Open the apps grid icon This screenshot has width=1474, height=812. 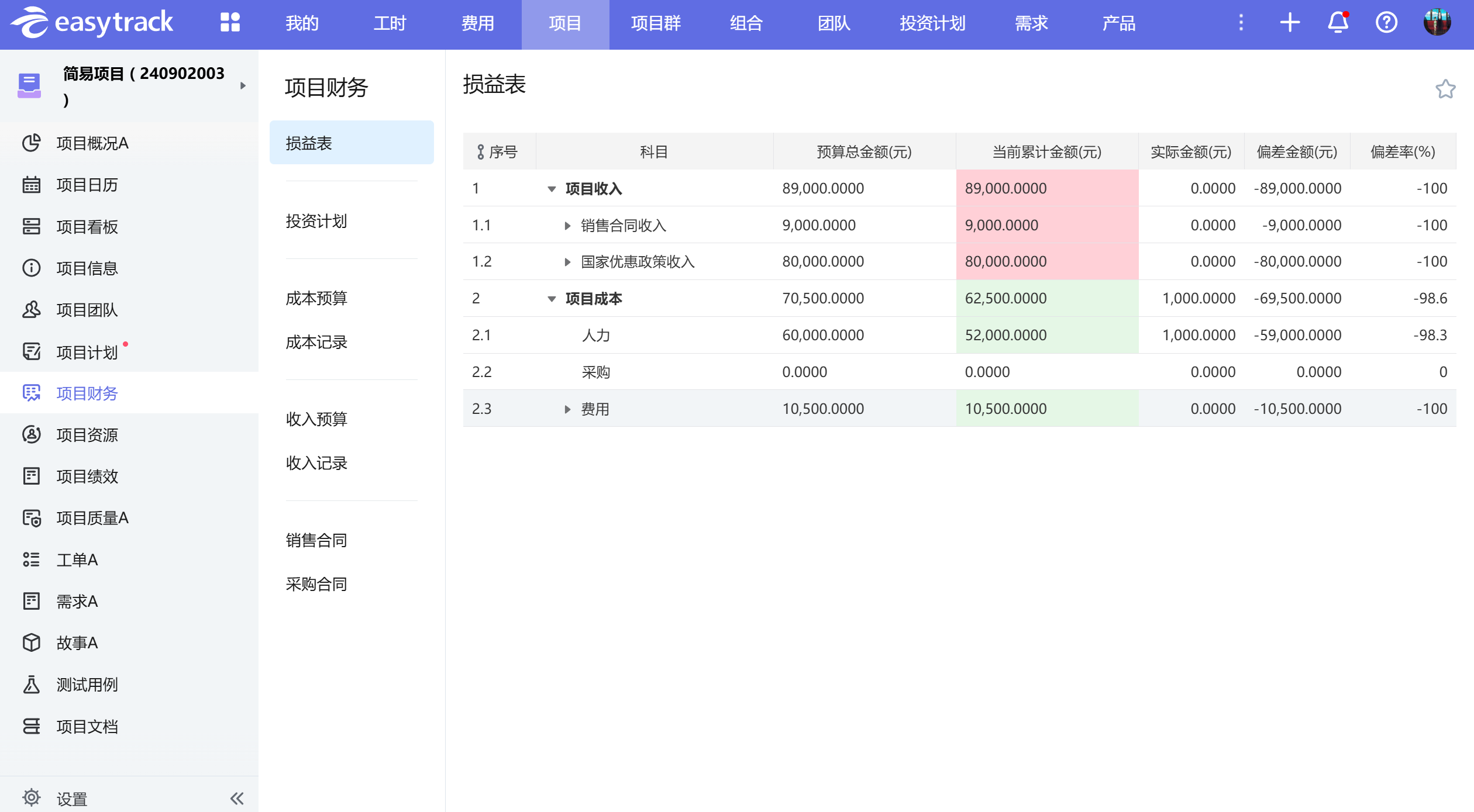pyautogui.click(x=230, y=23)
